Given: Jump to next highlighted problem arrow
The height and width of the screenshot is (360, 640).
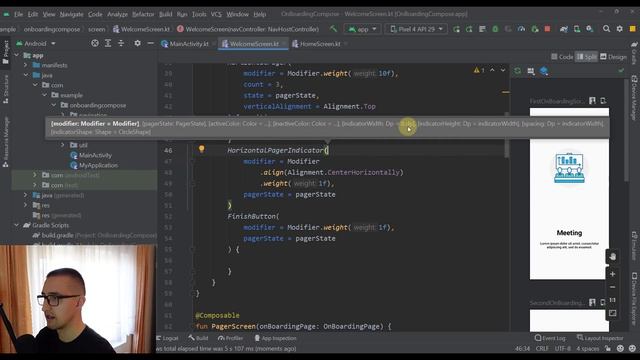Looking at the screenshot, I should [503, 70].
